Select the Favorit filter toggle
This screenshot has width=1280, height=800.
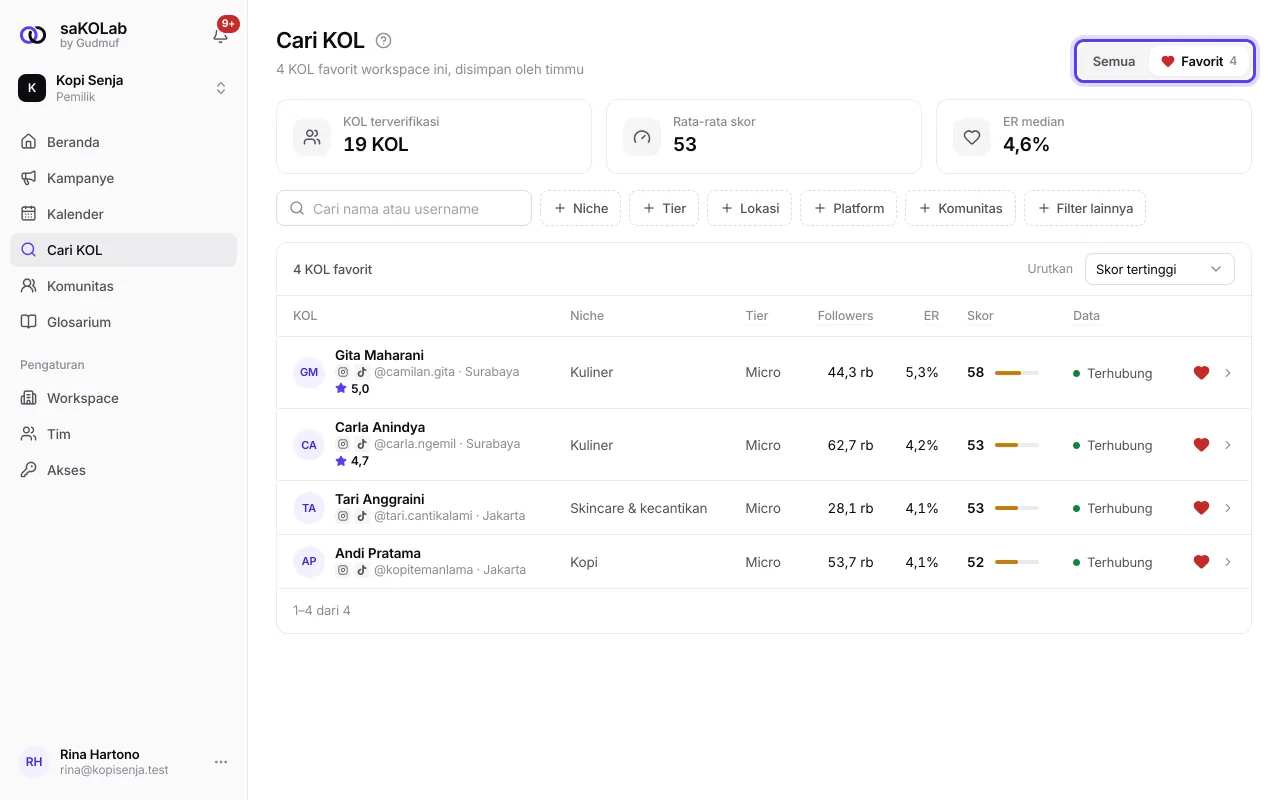[1198, 61]
